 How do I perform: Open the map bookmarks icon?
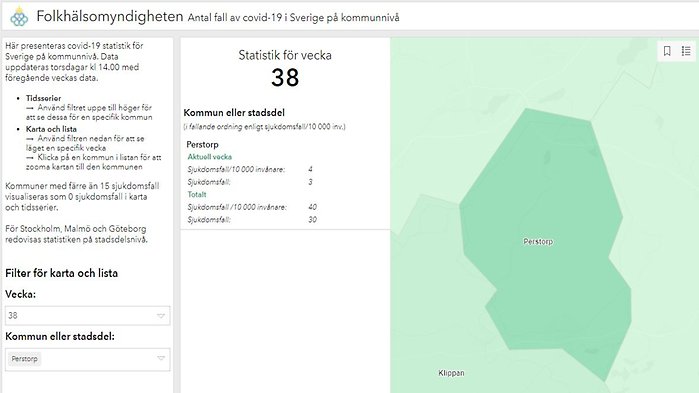[x=667, y=51]
